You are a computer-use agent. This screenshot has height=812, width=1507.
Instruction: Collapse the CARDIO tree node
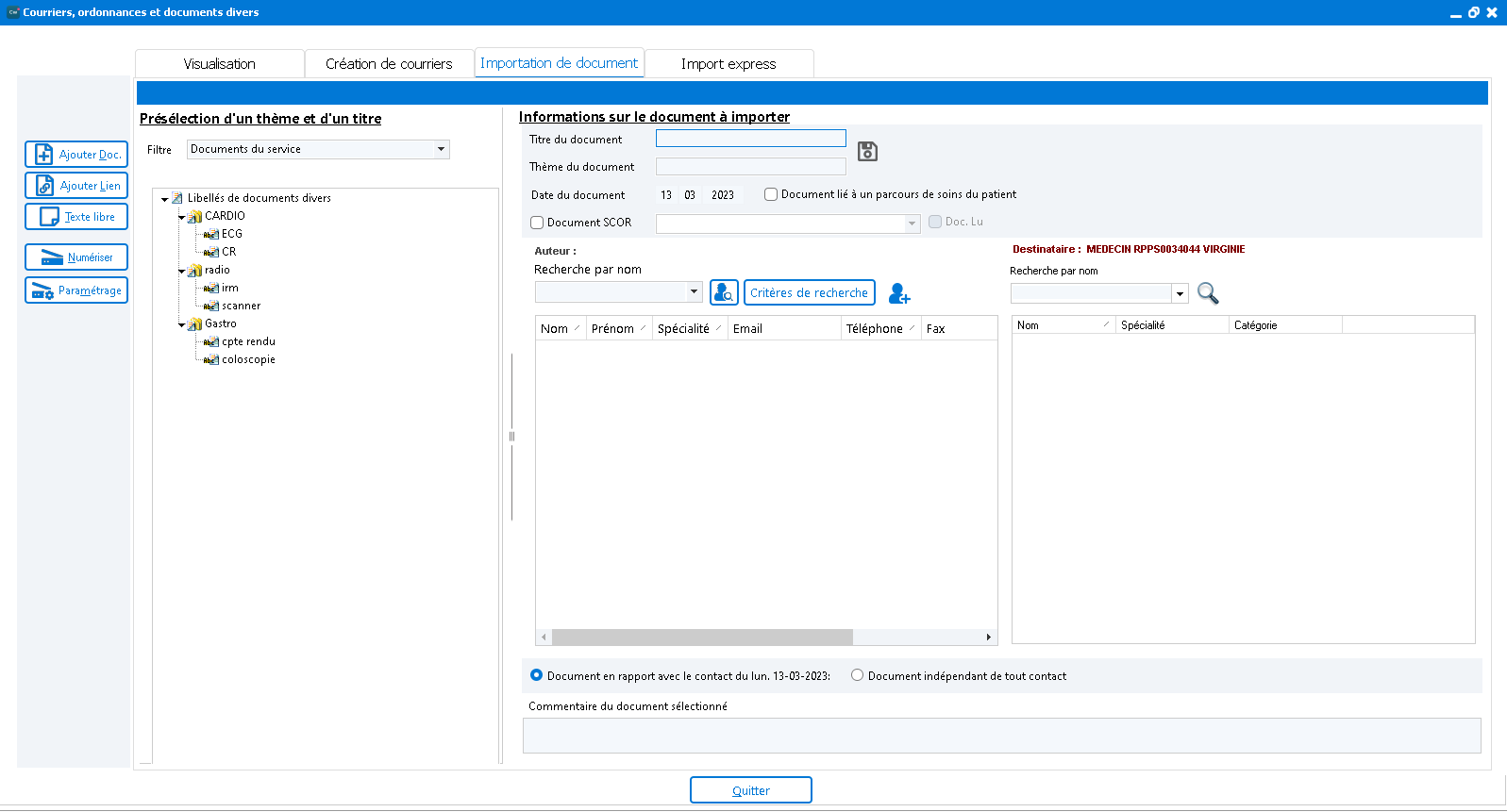pyautogui.click(x=182, y=217)
